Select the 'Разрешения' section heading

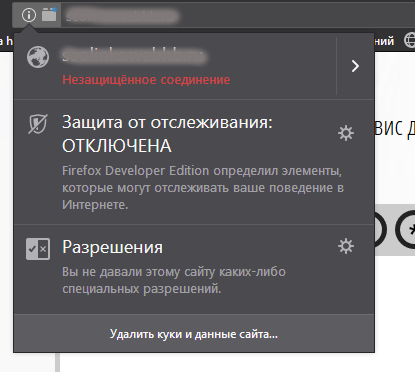(x=112, y=247)
